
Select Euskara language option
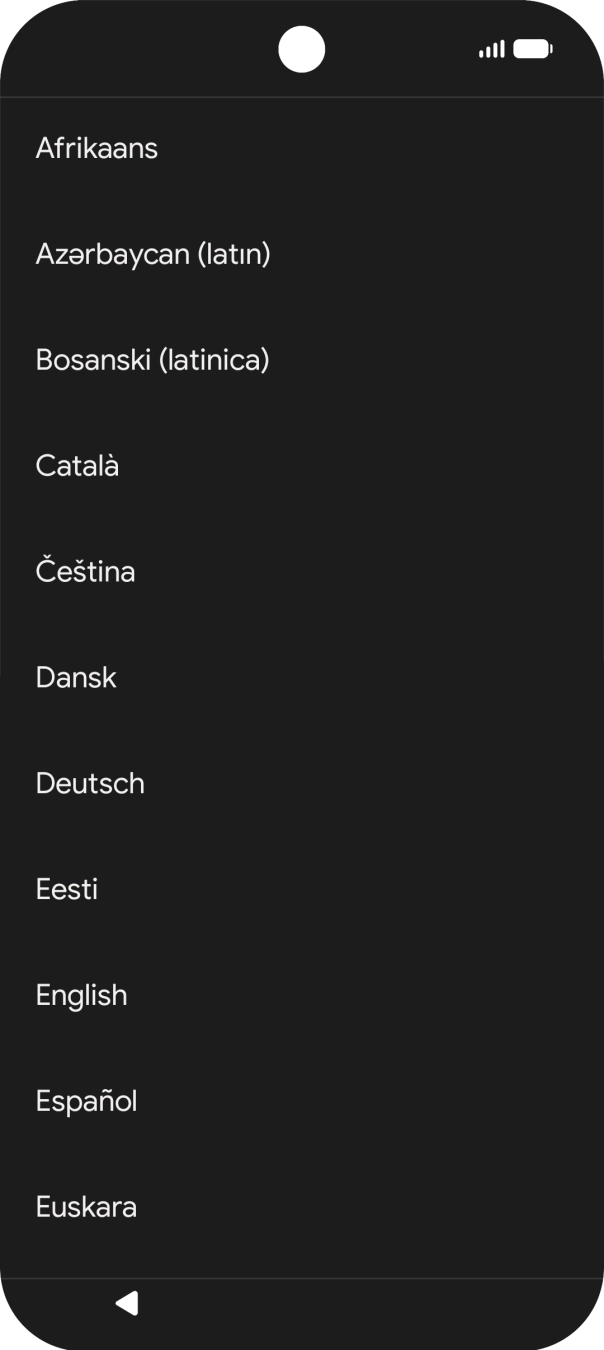tap(86, 1208)
